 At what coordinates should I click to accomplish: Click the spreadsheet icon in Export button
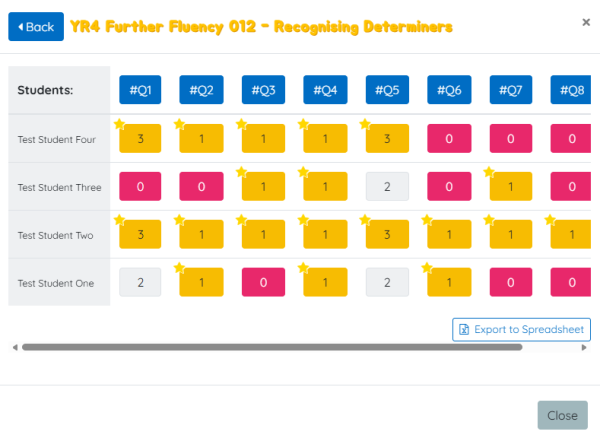464,329
